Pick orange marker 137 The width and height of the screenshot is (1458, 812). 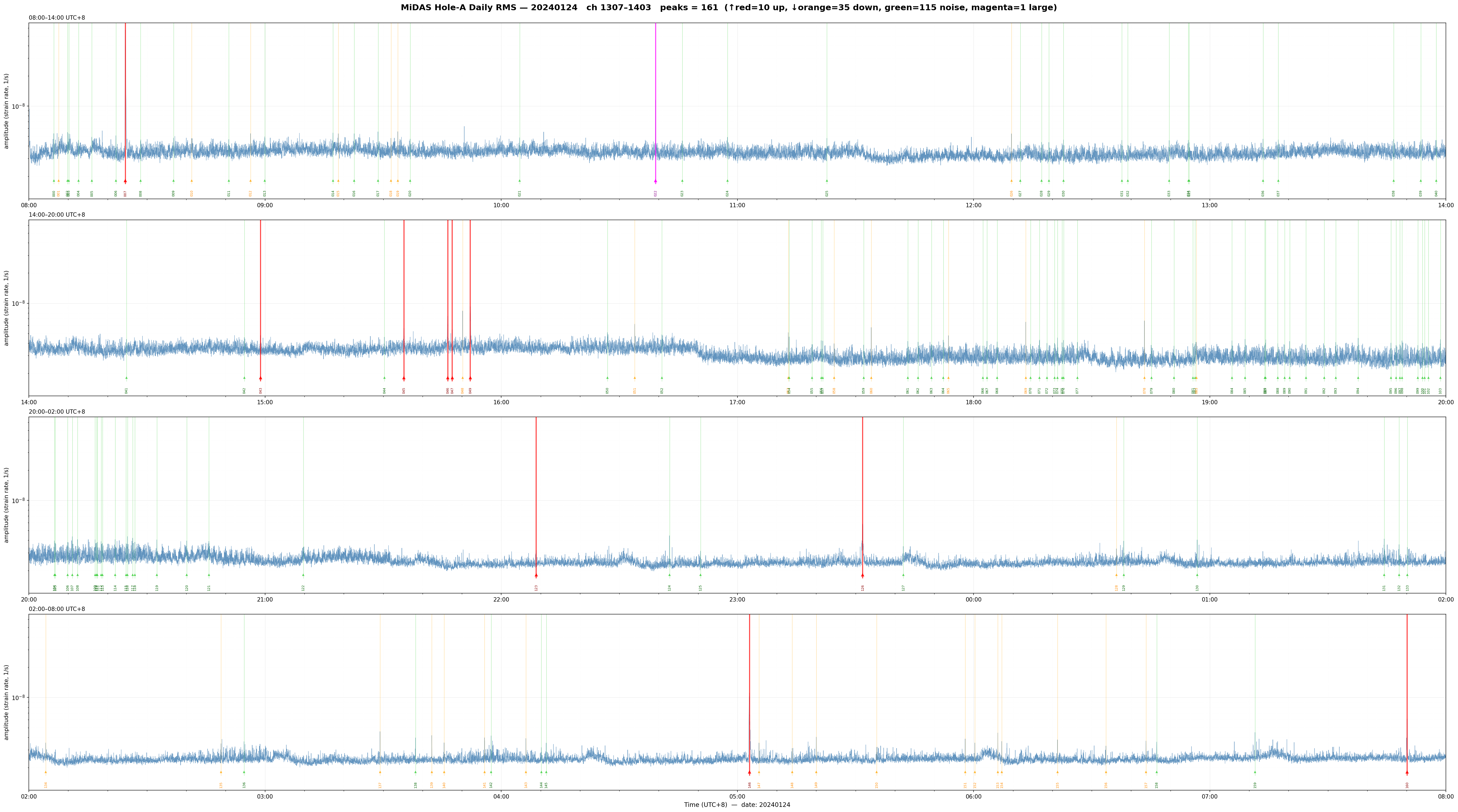point(380,772)
